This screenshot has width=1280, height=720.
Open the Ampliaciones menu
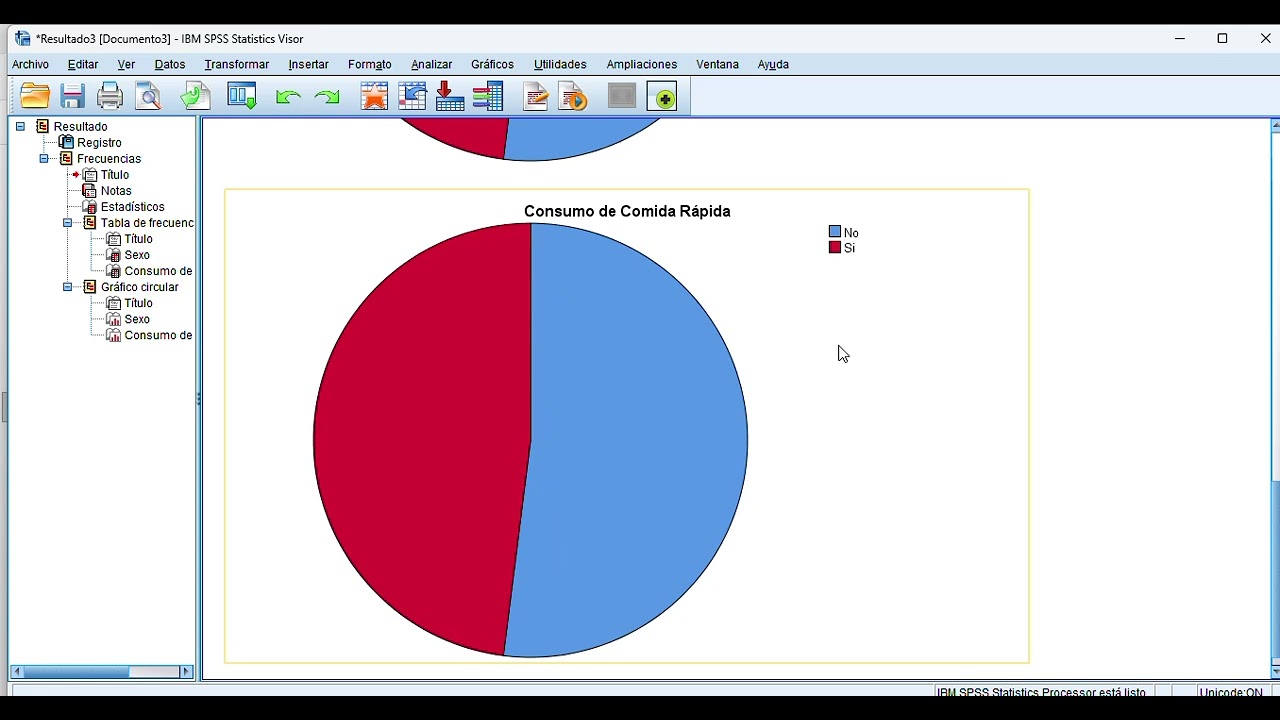coord(642,64)
